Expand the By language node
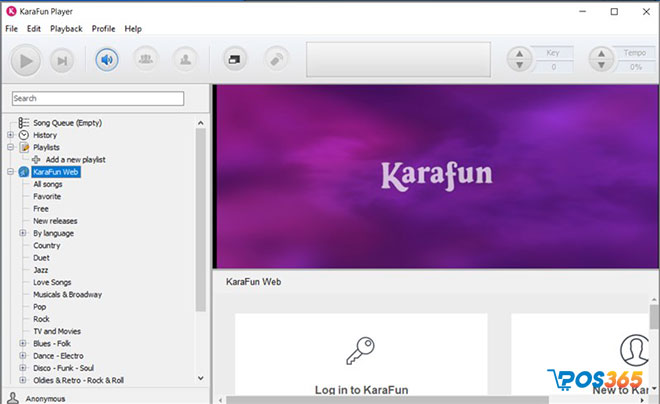Screen dimensions: 660x404 pos(23,233)
